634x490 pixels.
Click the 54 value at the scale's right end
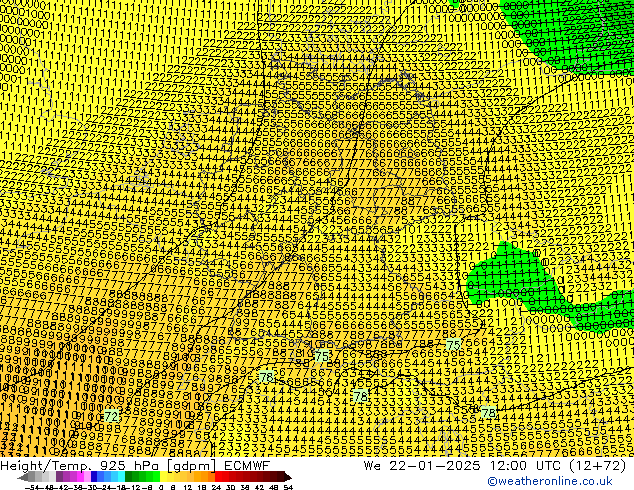tap(288, 487)
